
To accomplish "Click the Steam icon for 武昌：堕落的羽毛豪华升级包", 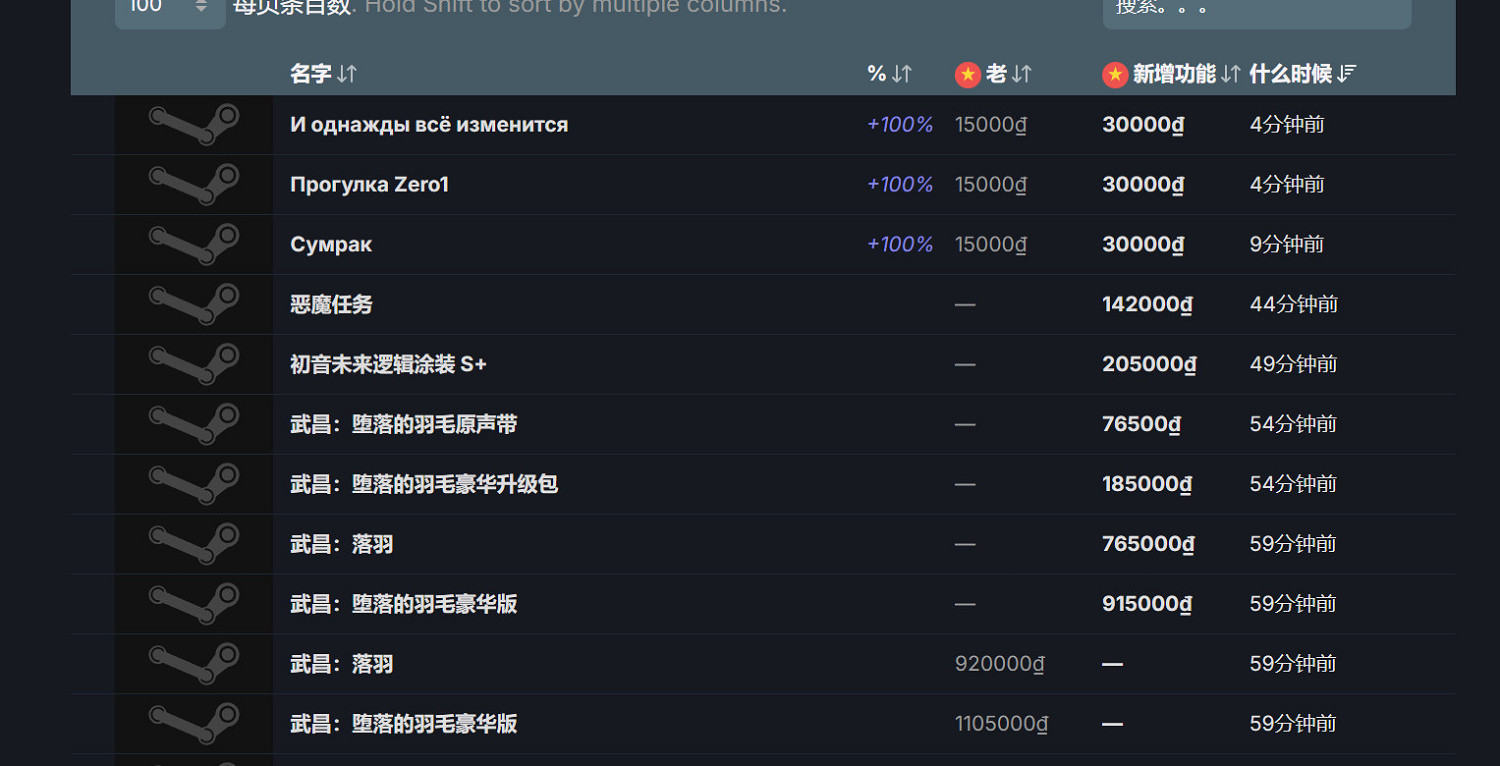I will pos(194,485).
